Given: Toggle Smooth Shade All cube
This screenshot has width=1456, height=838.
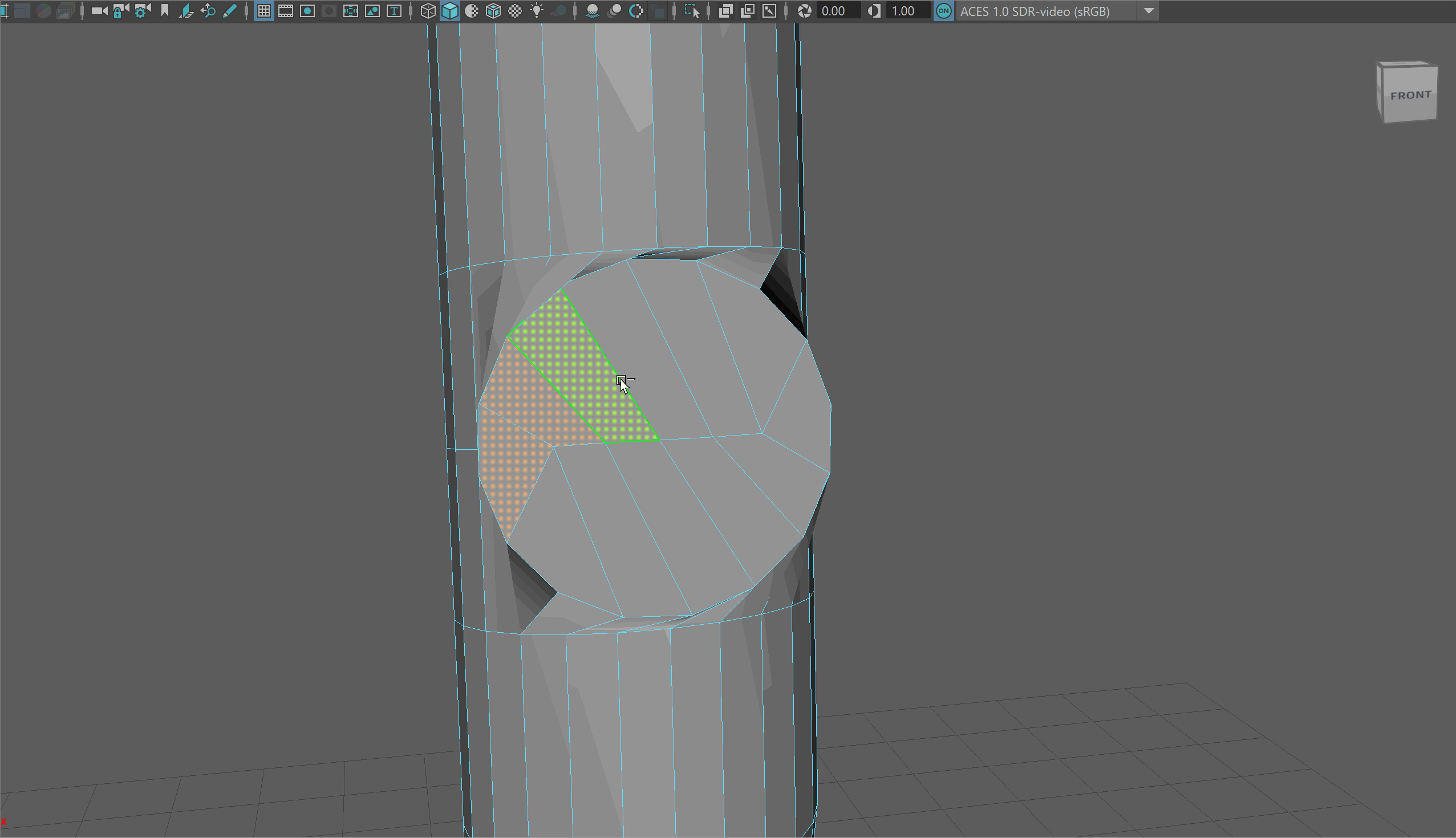Looking at the screenshot, I should pyautogui.click(x=449, y=11).
